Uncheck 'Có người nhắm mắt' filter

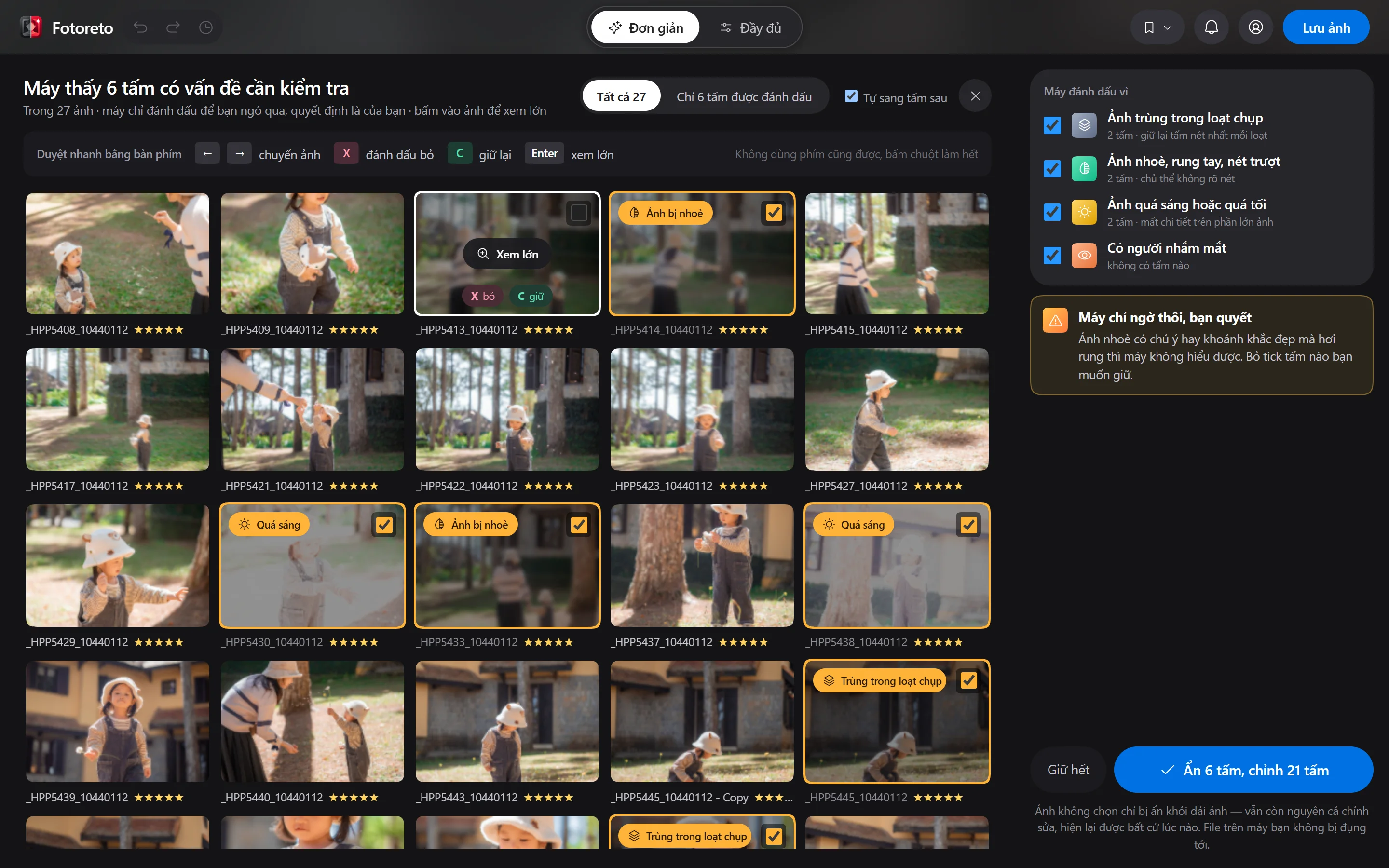[1052, 255]
